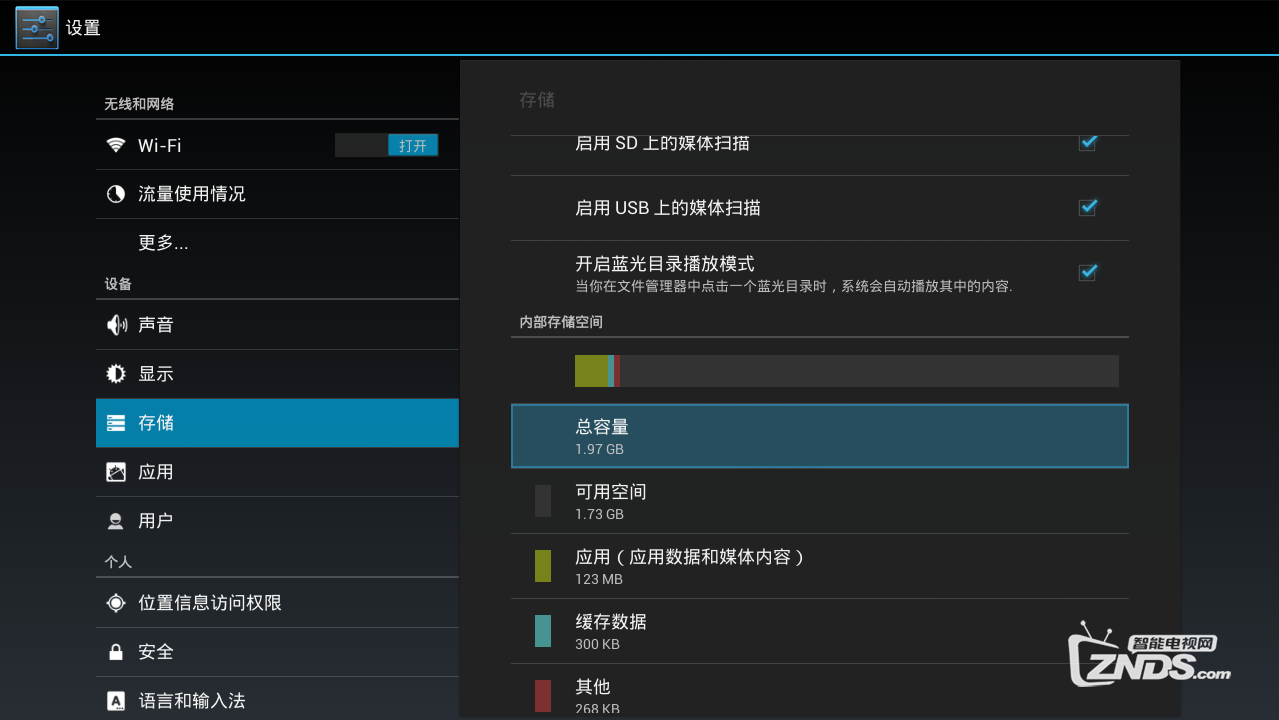Click the brightness icon for Display
The image size is (1279, 720).
[116, 374]
